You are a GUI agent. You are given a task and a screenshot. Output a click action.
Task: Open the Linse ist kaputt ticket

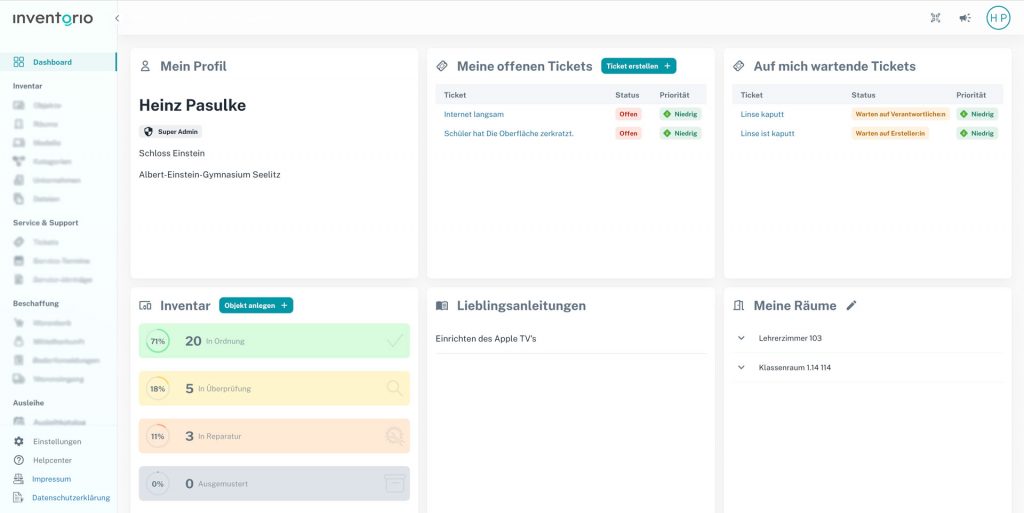pyautogui.click(x=767, y=133)
